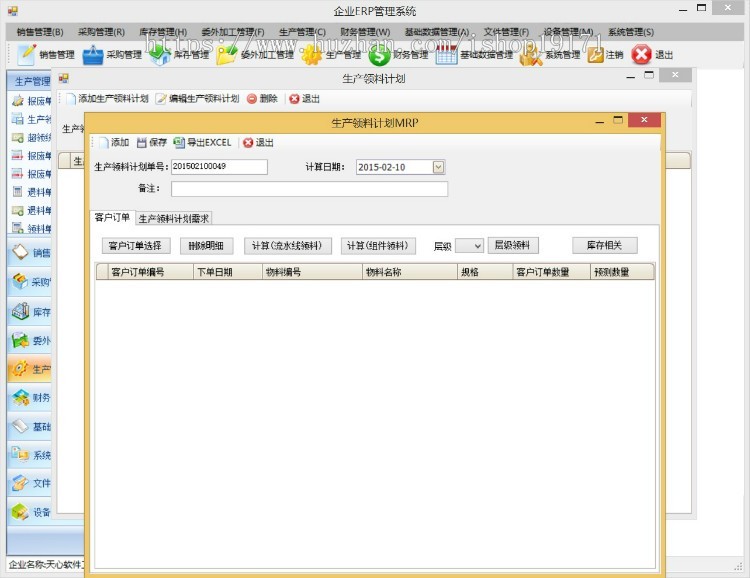Open 层级 dropdown combo box
This screenshot has width=750, height=578.
point(469,245)
